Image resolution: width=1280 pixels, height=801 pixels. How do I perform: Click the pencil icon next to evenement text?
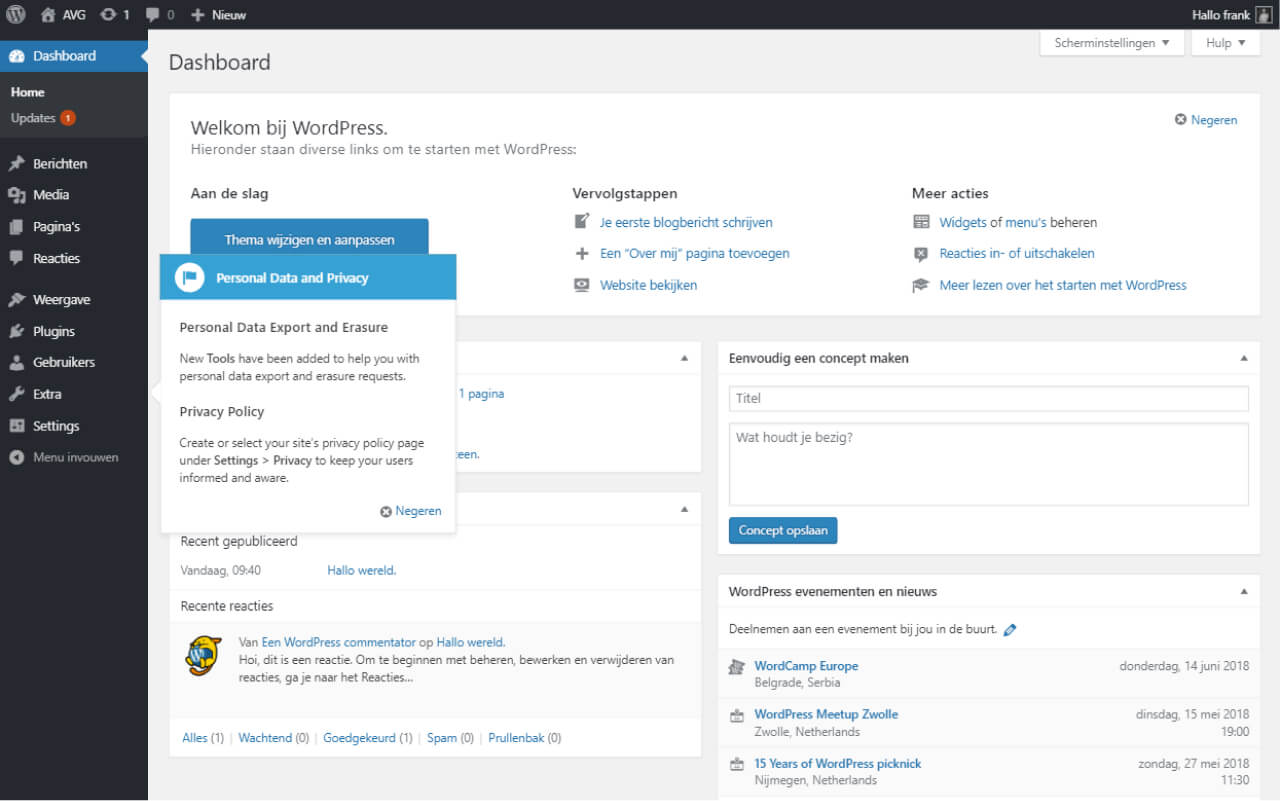1010,629
